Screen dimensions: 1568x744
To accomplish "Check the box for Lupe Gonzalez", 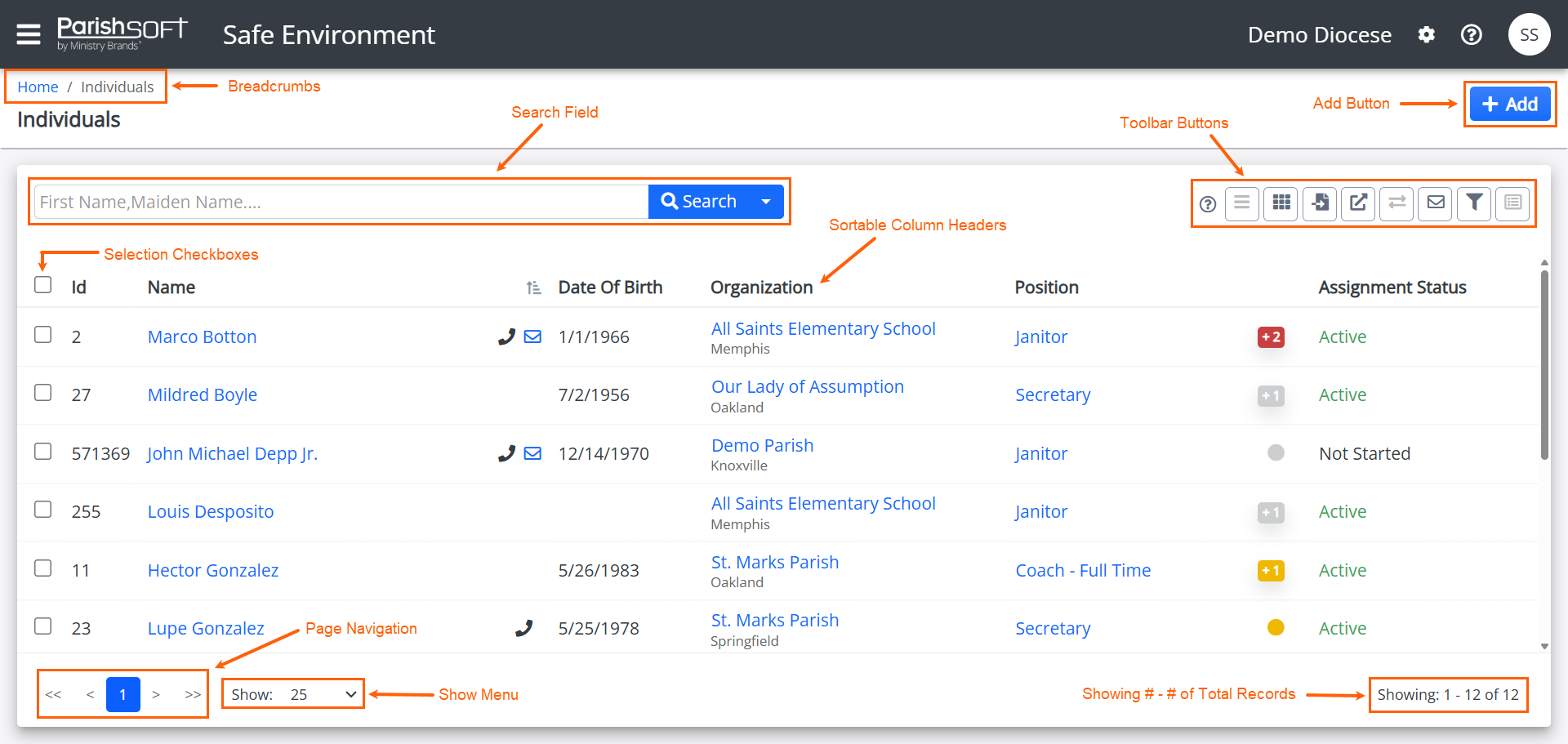I will click(x=43, y=626).
